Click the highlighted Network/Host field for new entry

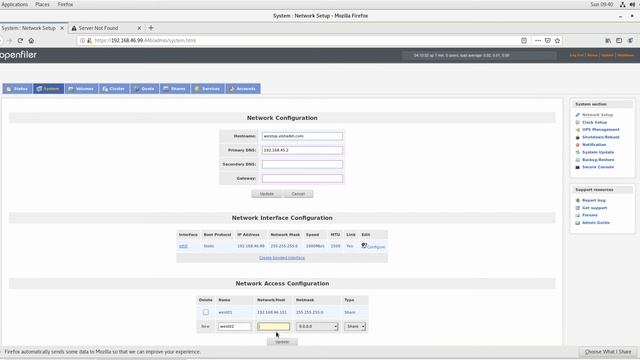click(x=273, y=327)
